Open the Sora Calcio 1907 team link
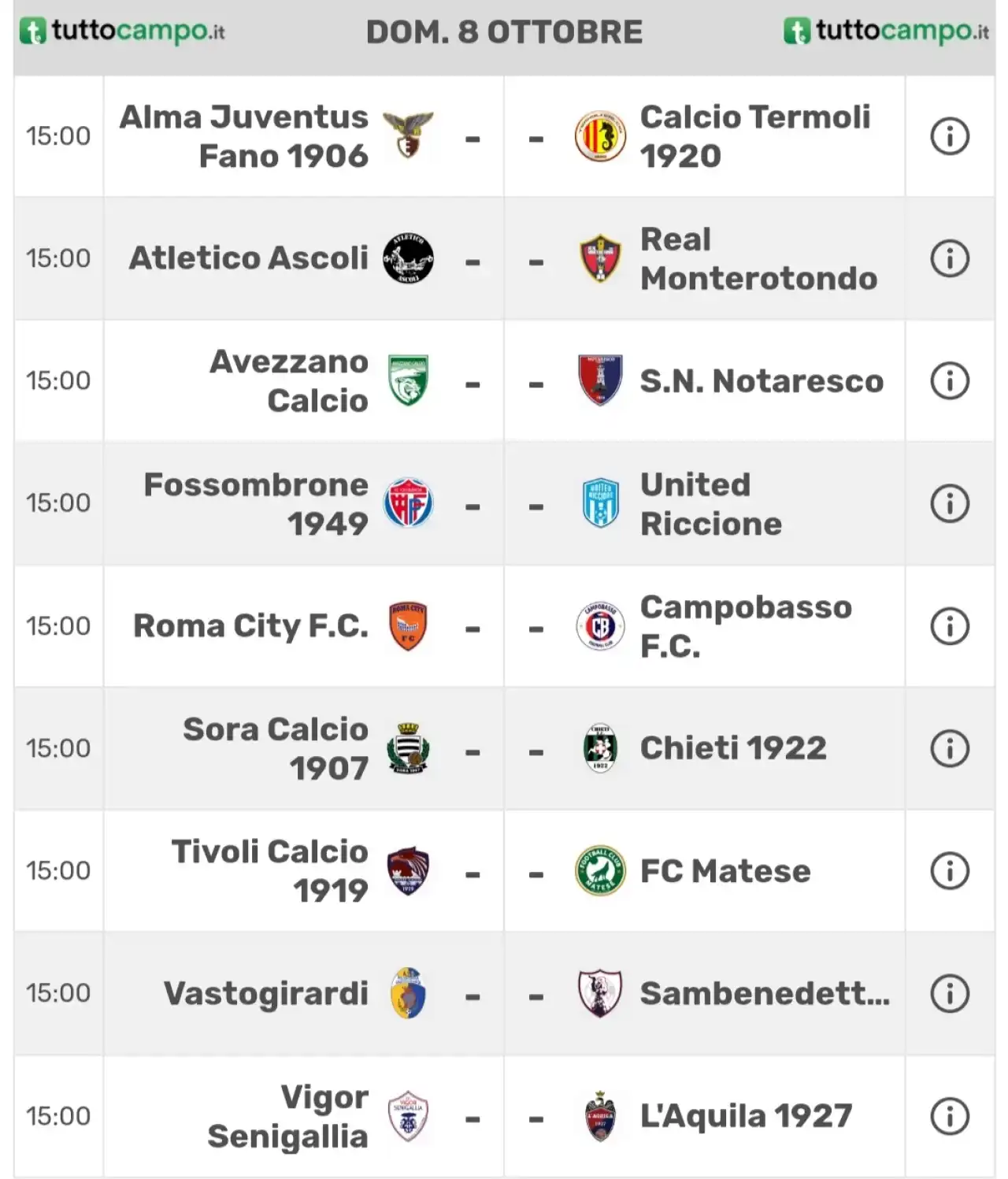The height and width of the screenshot is (1179, 1008). (276, 748)
